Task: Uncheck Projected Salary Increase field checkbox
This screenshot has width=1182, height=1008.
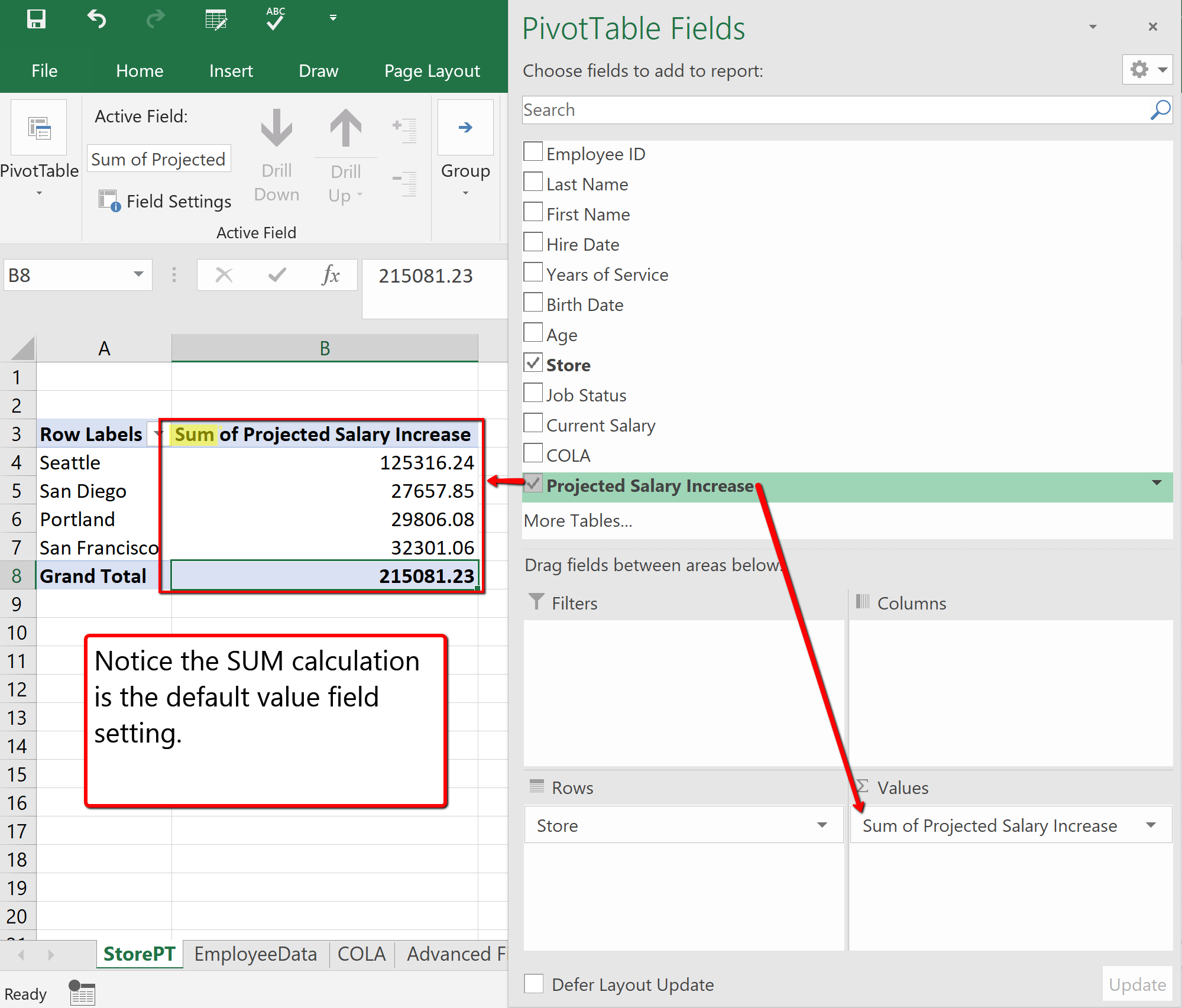Action: [x=533, y=483]
